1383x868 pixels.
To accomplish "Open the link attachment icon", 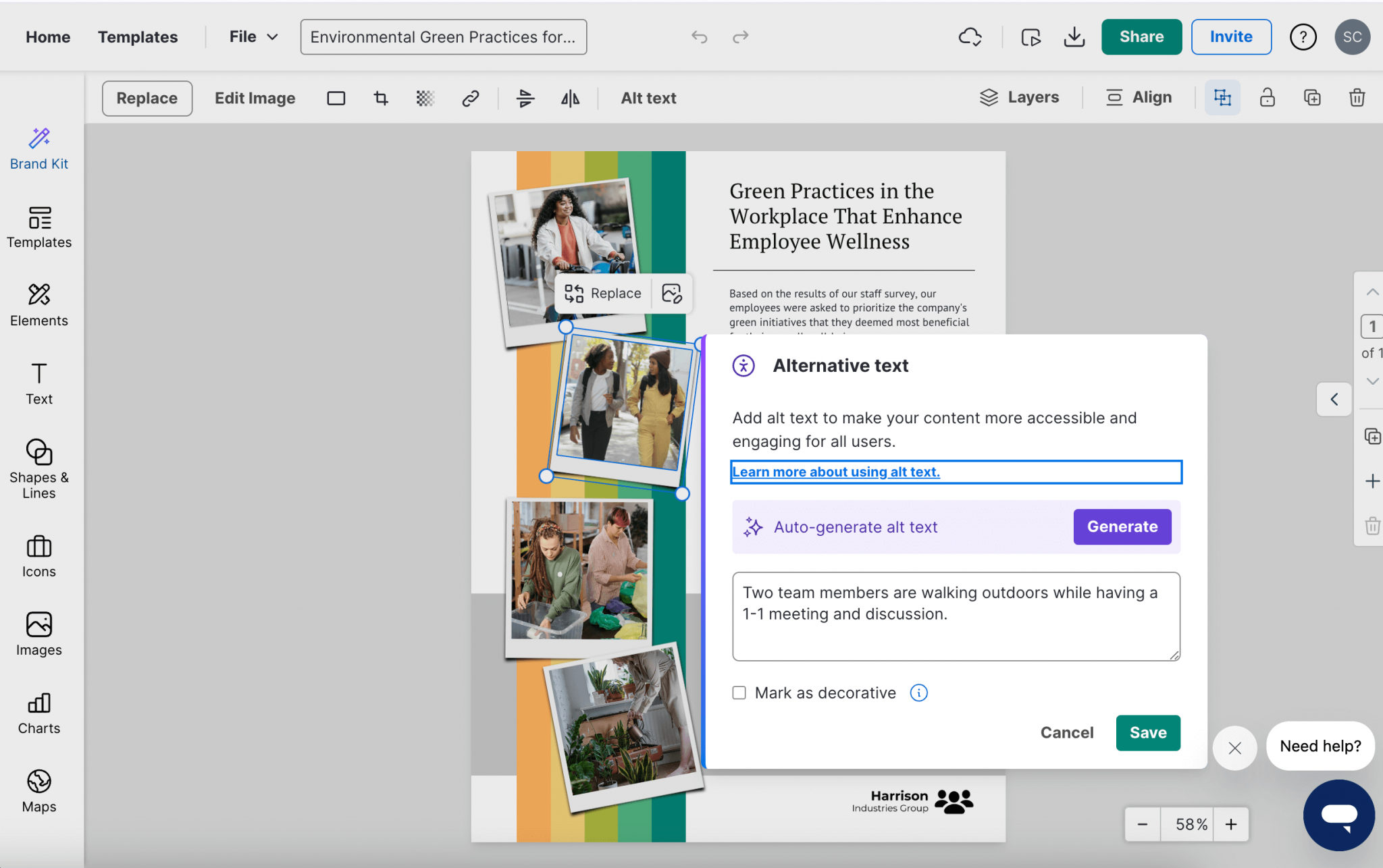I will tap(470, 98).
